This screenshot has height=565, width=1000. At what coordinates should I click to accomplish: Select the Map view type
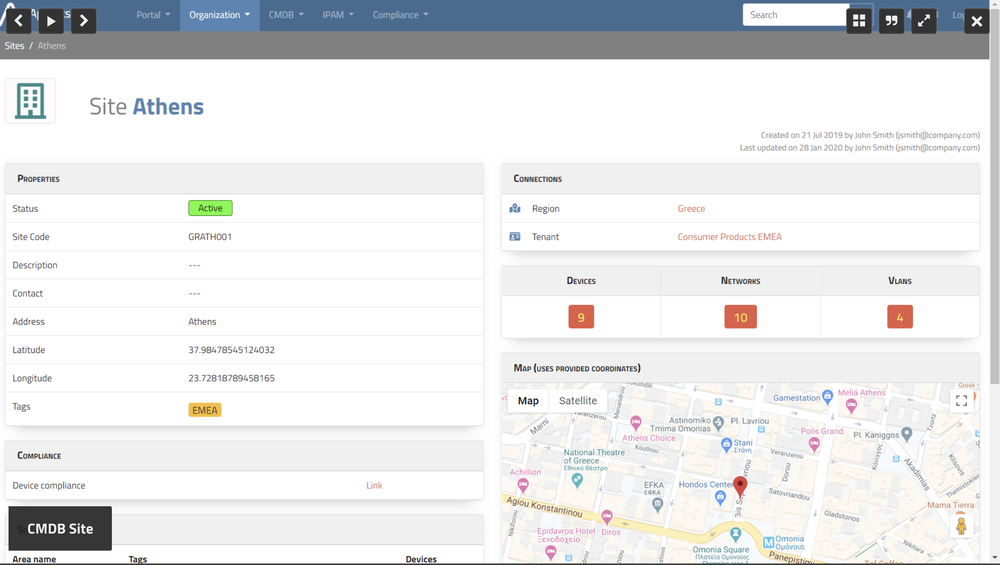pos(528,401)
